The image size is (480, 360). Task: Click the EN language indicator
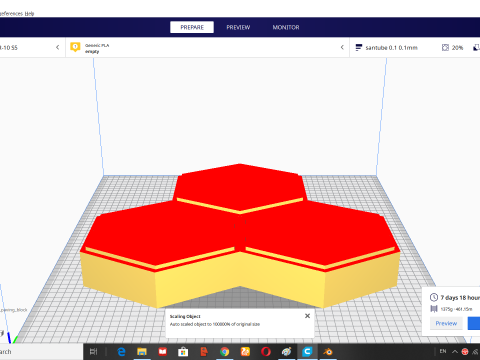[x=443, y=351]
